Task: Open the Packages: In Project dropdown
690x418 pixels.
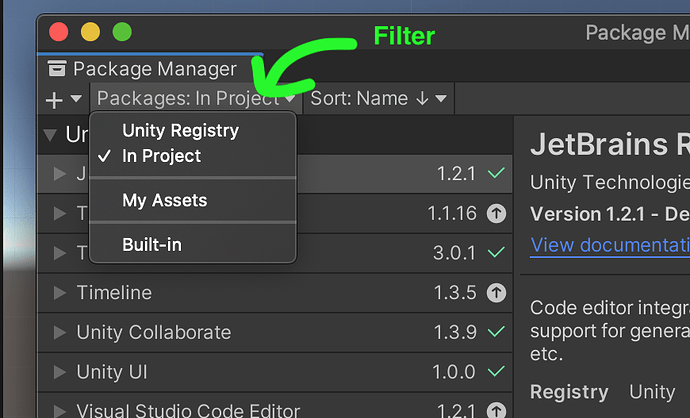Action: point(196,98)
